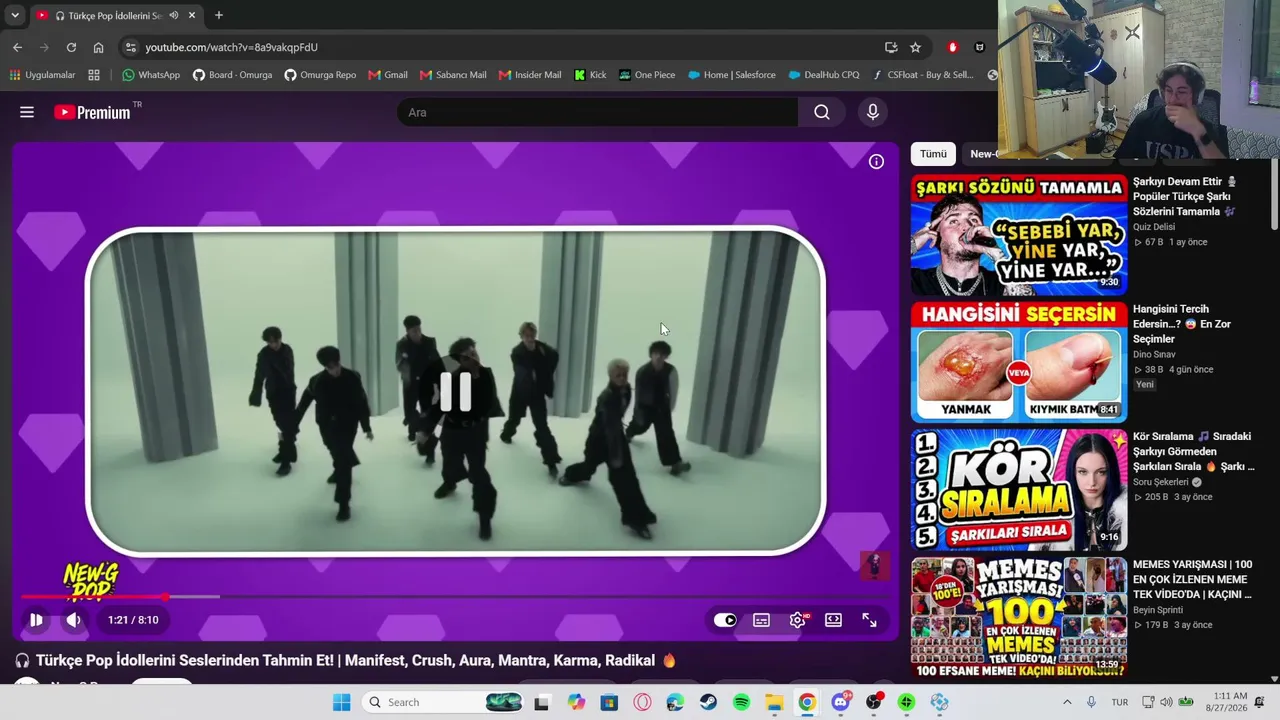The height and width of the screenshot is (720, 1280).
Task: Visit the 'Soru Şekerleri' channel name
Action: pos(1161,482)
